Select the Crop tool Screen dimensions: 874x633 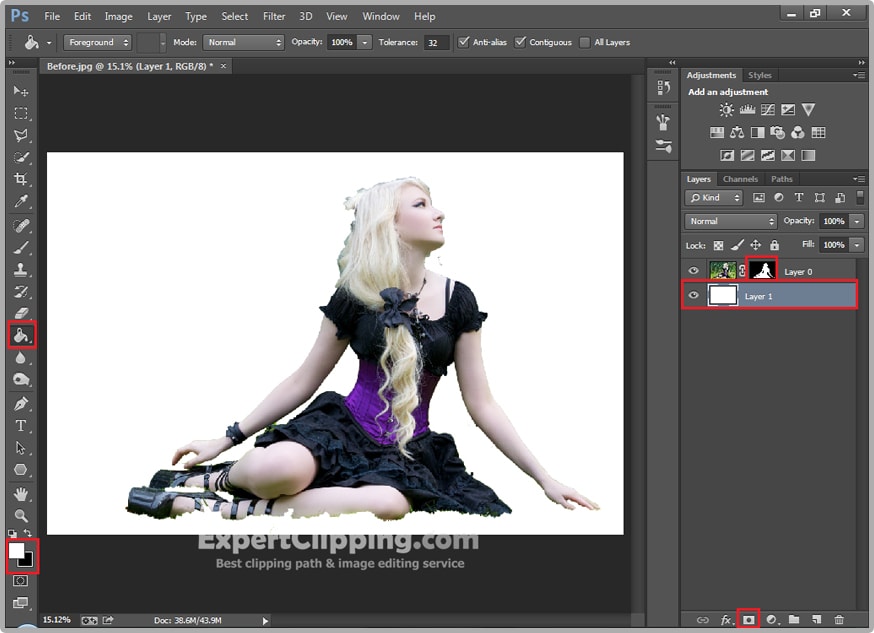point(21,180)
